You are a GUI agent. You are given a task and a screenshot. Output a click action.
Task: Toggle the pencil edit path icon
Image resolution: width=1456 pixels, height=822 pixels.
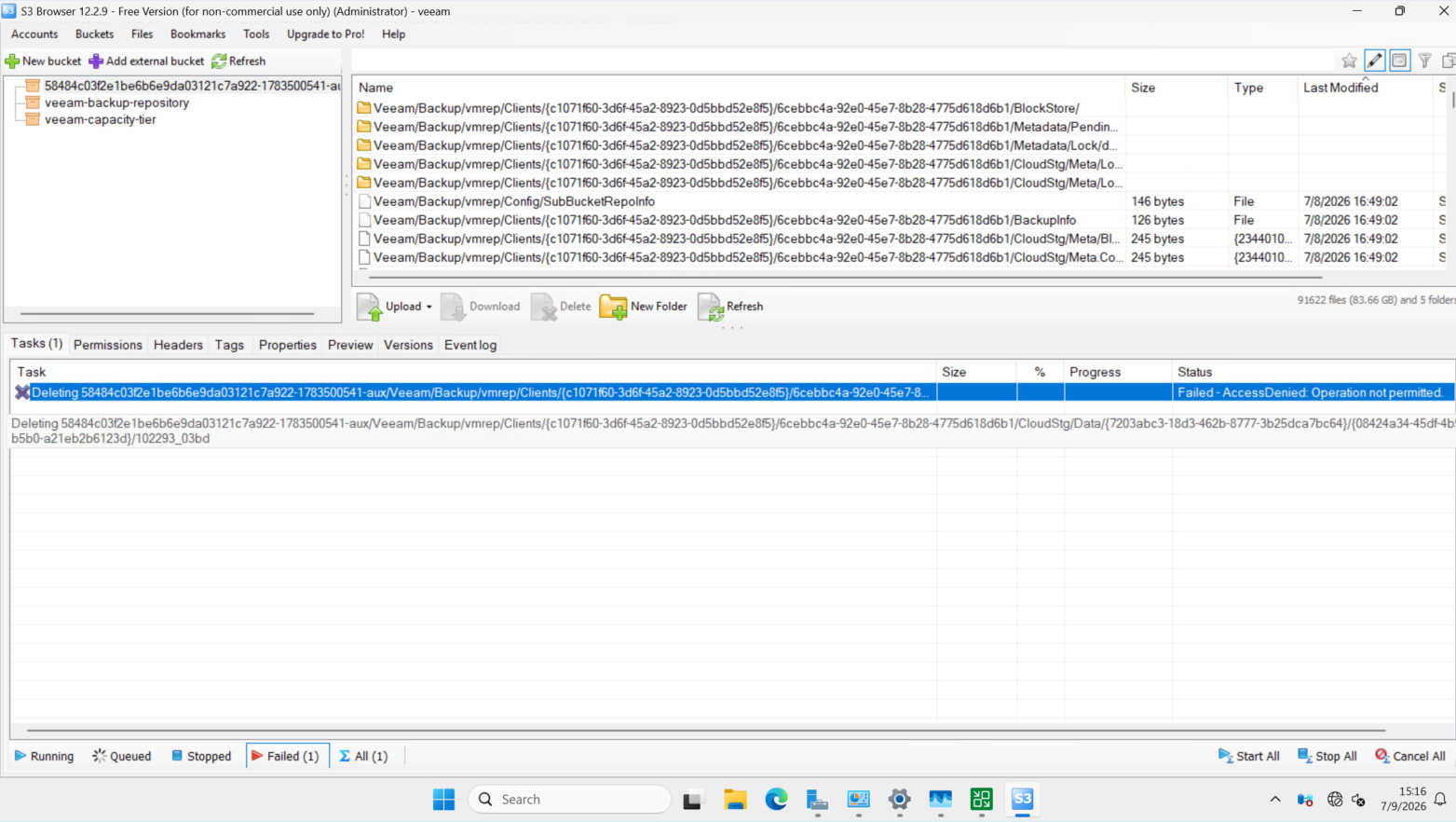(1374, 61)
